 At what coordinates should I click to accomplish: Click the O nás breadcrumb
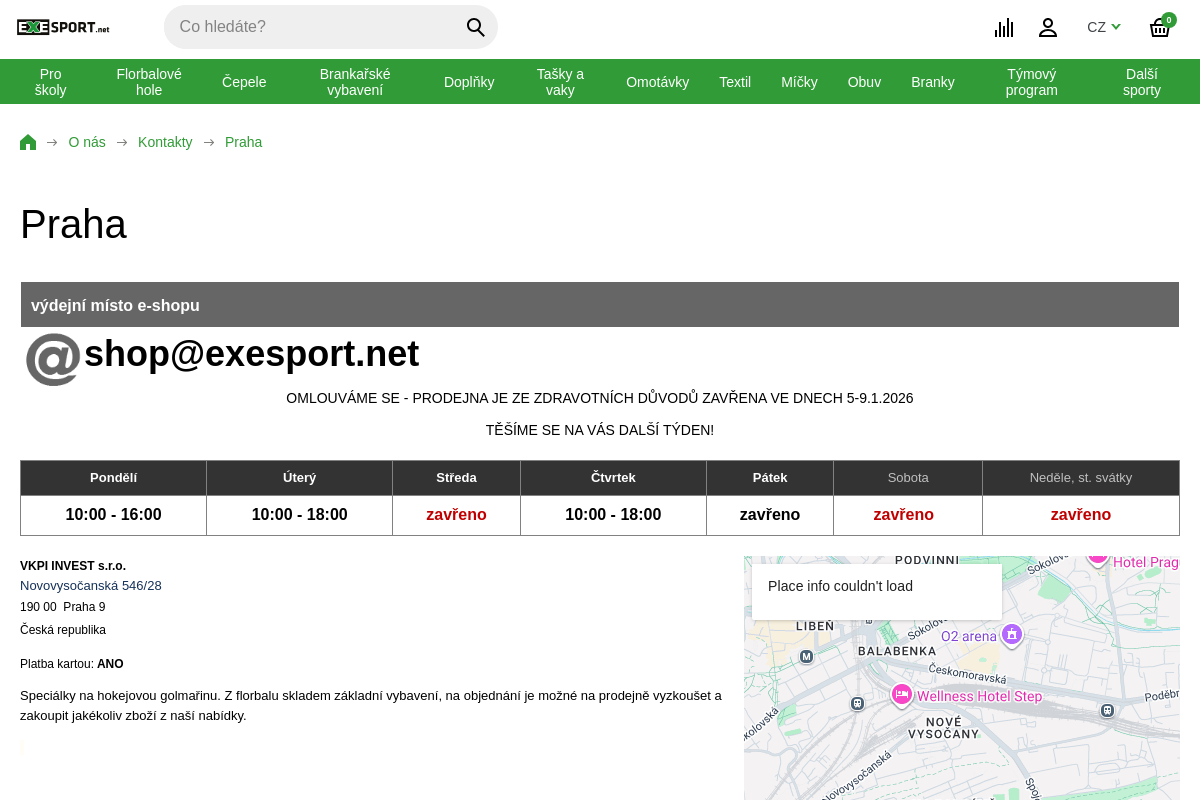(x=86, y=141)
